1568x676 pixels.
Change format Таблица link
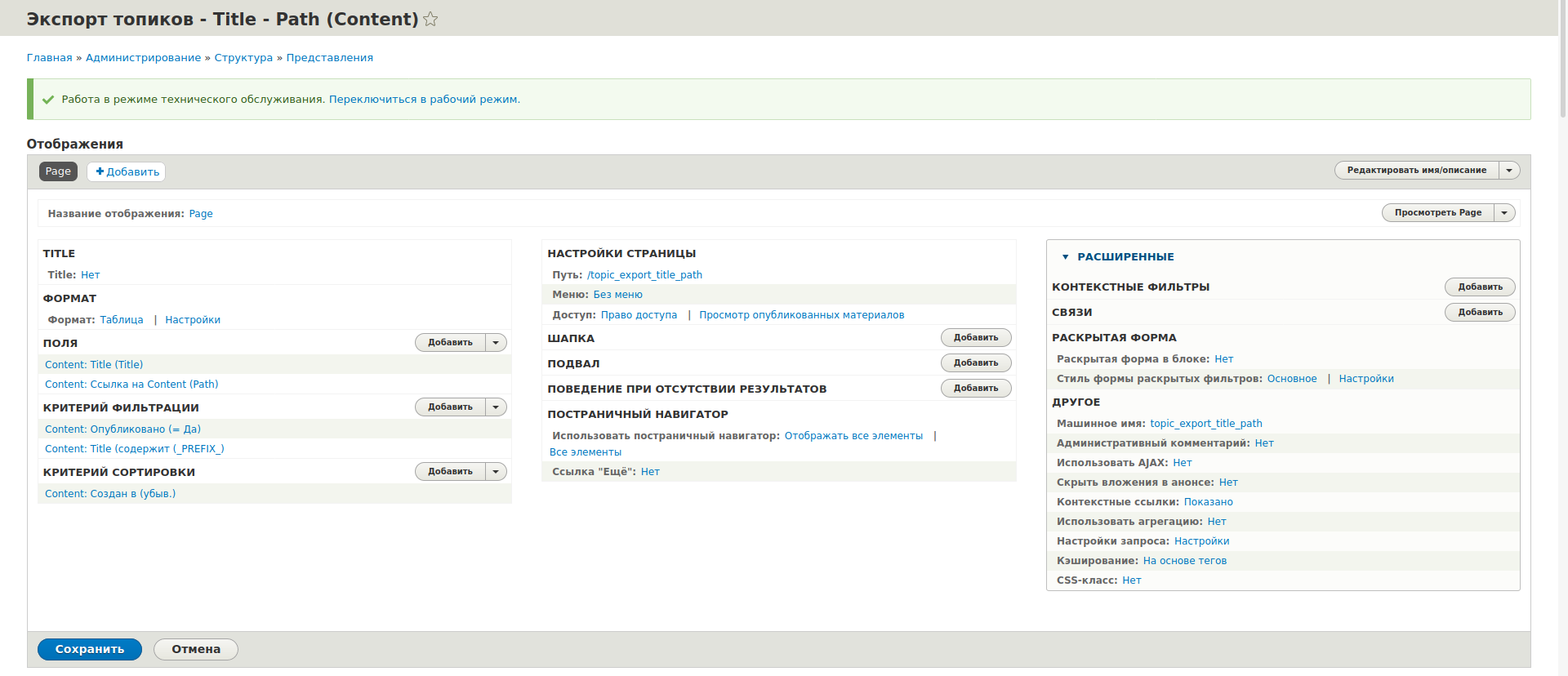(122, 320)
